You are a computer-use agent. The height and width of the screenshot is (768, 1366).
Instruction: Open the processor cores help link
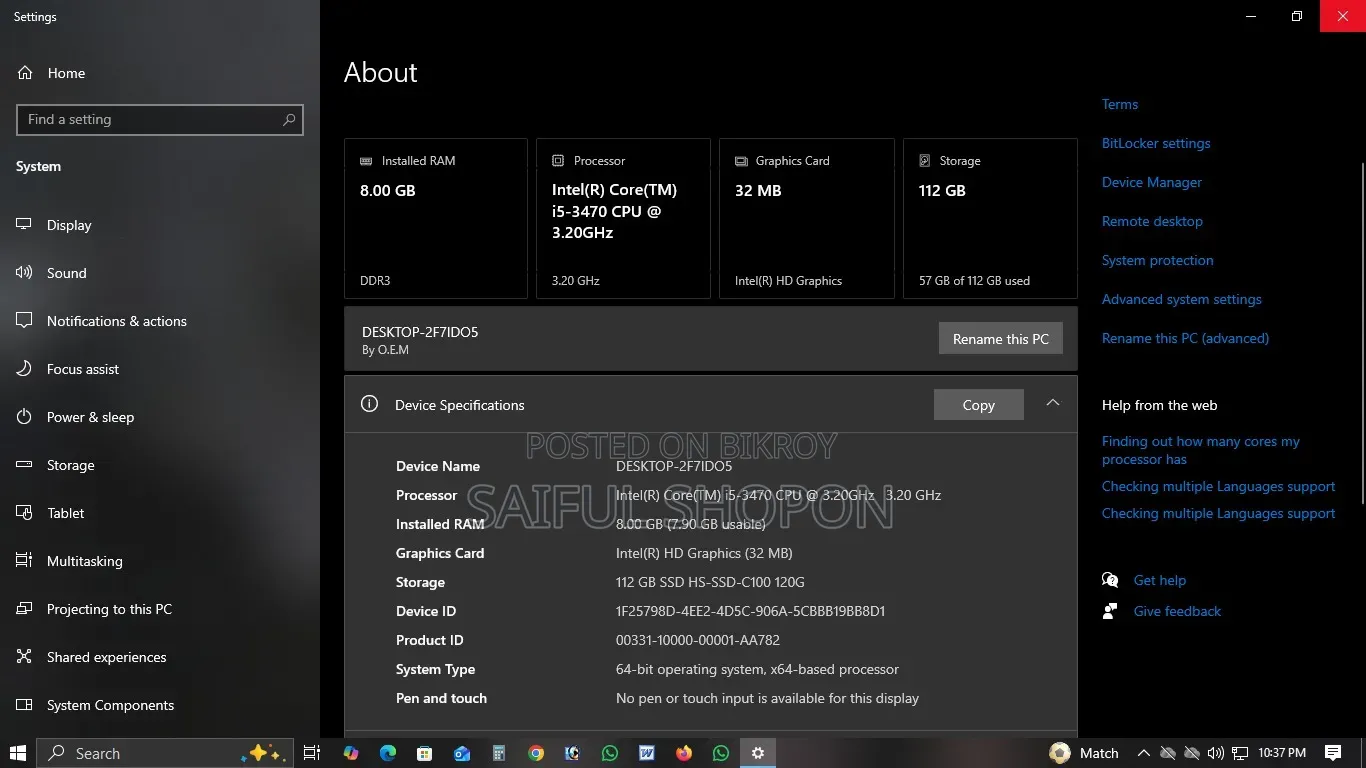tap(1201, 450)
